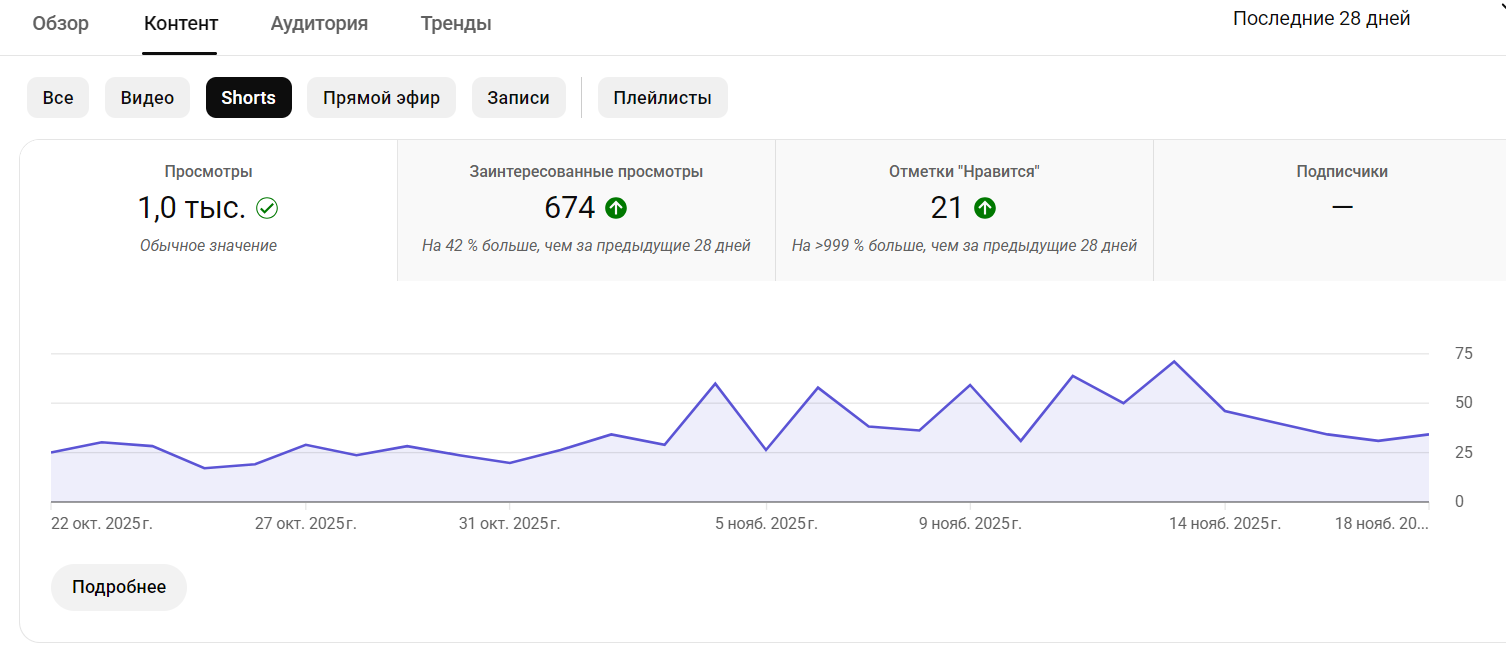Viewport: 1506px width, 647px height.
Task: Click green up arrow next to 674
Action: click(616, 208)
